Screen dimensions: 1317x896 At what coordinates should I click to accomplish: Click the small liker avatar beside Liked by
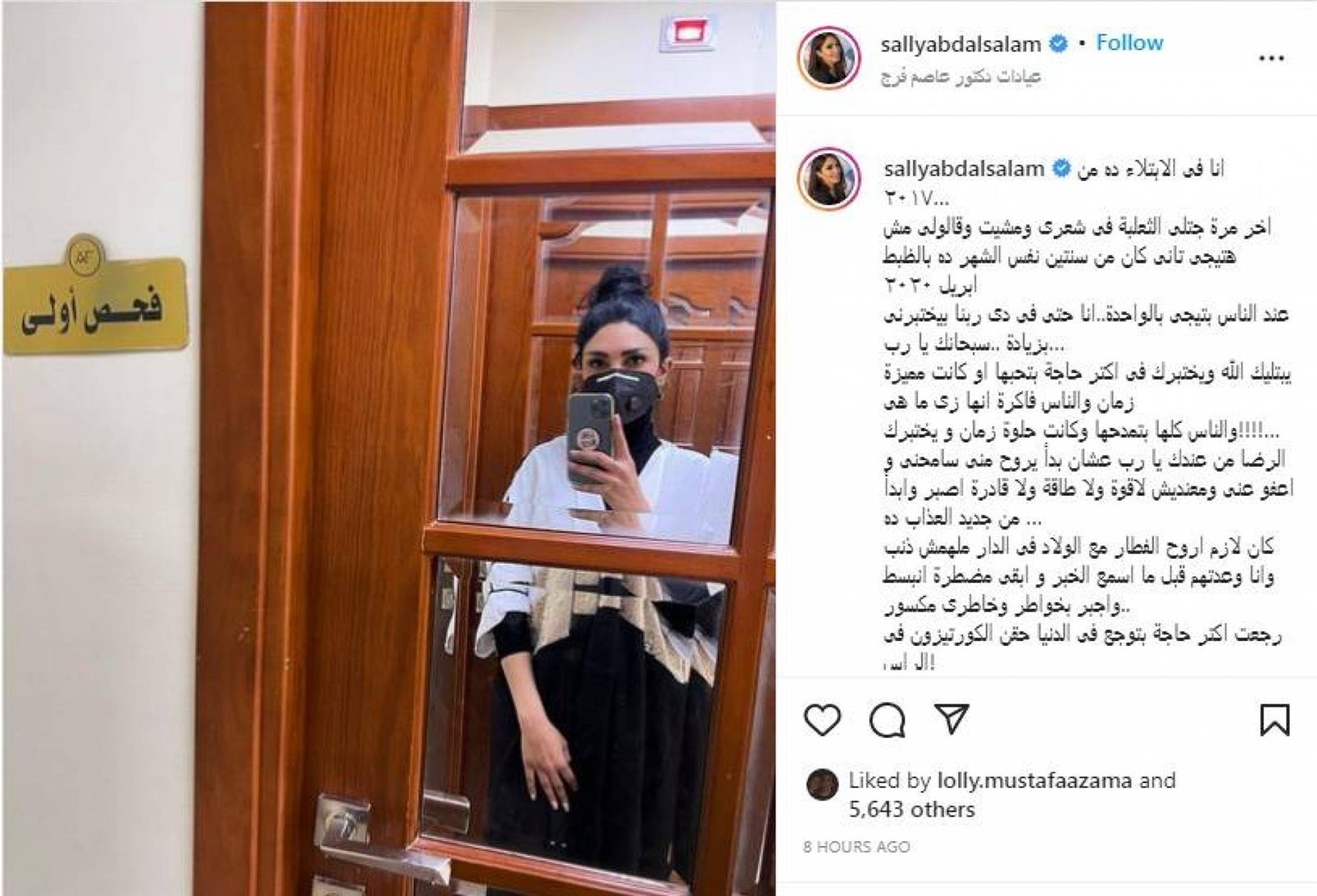tap(823, 785)
